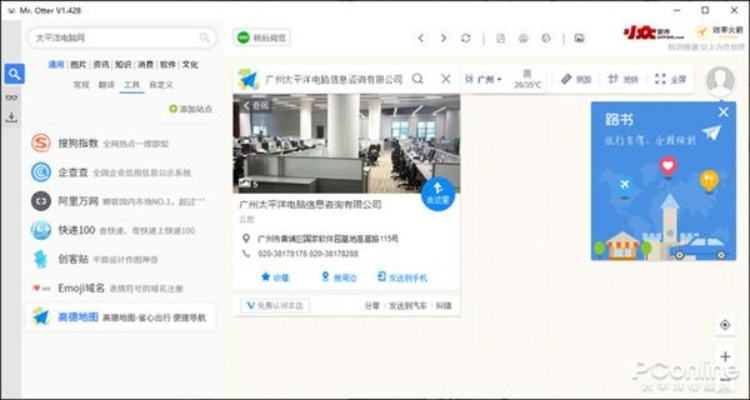
Task: Click the weather 26/35℃ indicator
Action: point(527,79)
